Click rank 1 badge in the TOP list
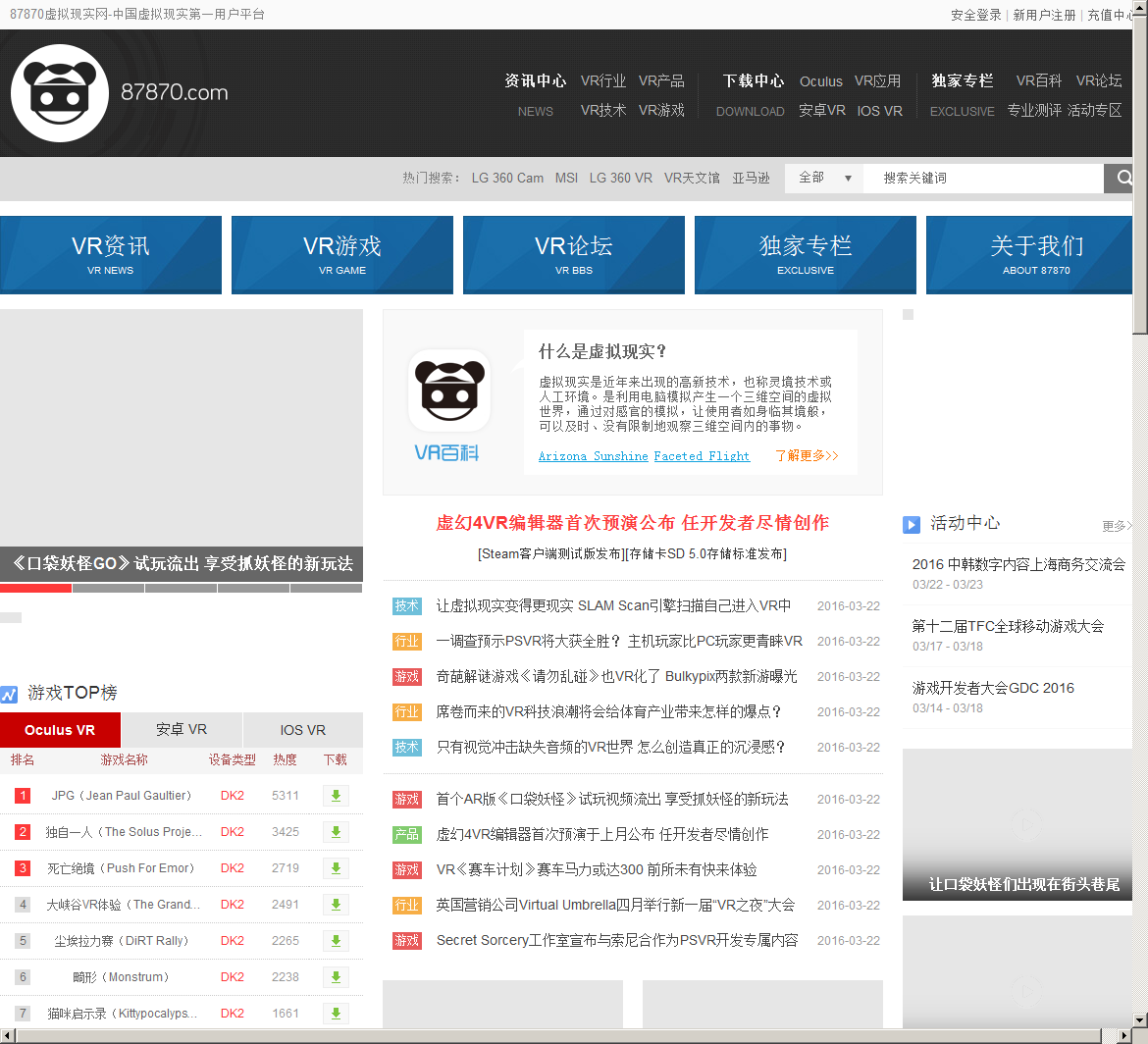Viewport: 1148px width, 1044px height. (x=23, y=796)
